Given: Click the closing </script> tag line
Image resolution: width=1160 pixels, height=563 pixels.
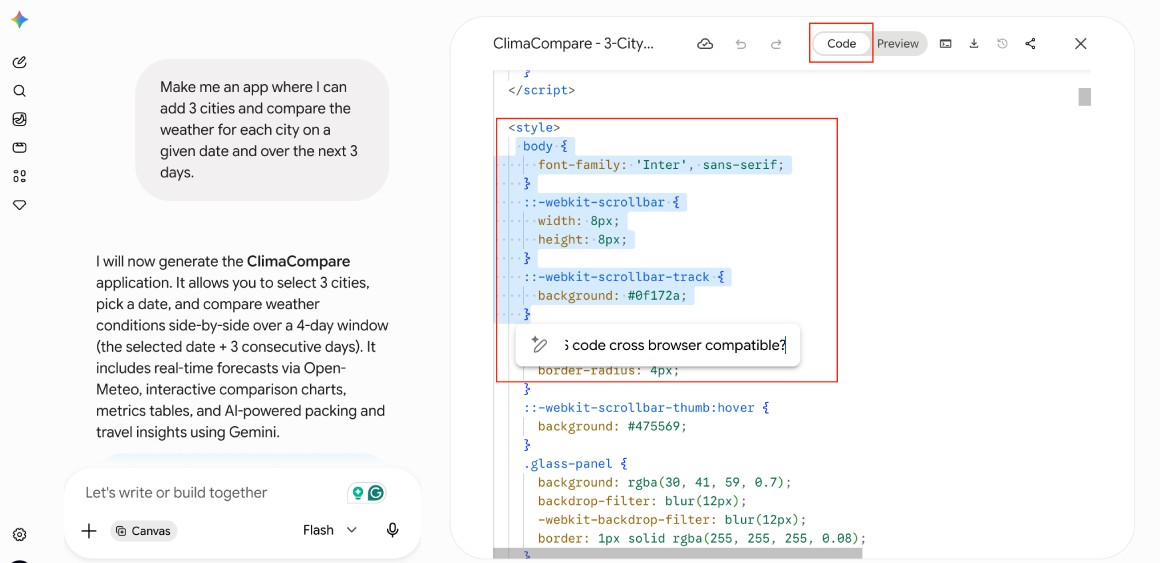Looking at the screenshot, I should (541, 90).
